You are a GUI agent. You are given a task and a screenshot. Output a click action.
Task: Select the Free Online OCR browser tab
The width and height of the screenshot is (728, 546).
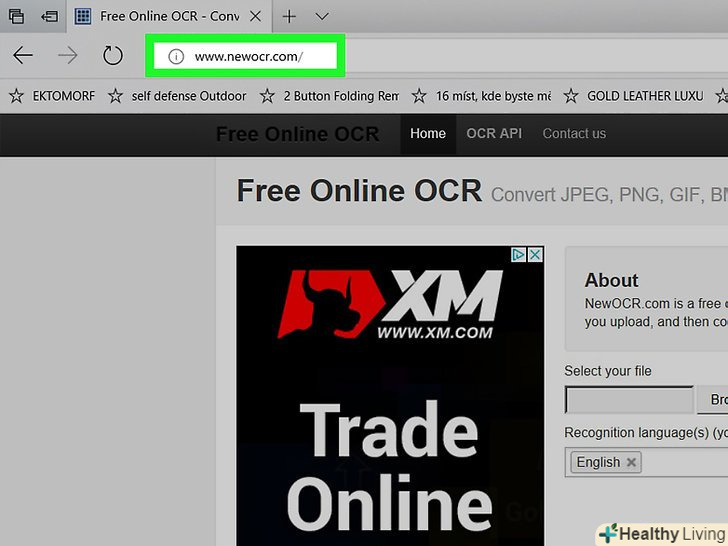[169, 16]
